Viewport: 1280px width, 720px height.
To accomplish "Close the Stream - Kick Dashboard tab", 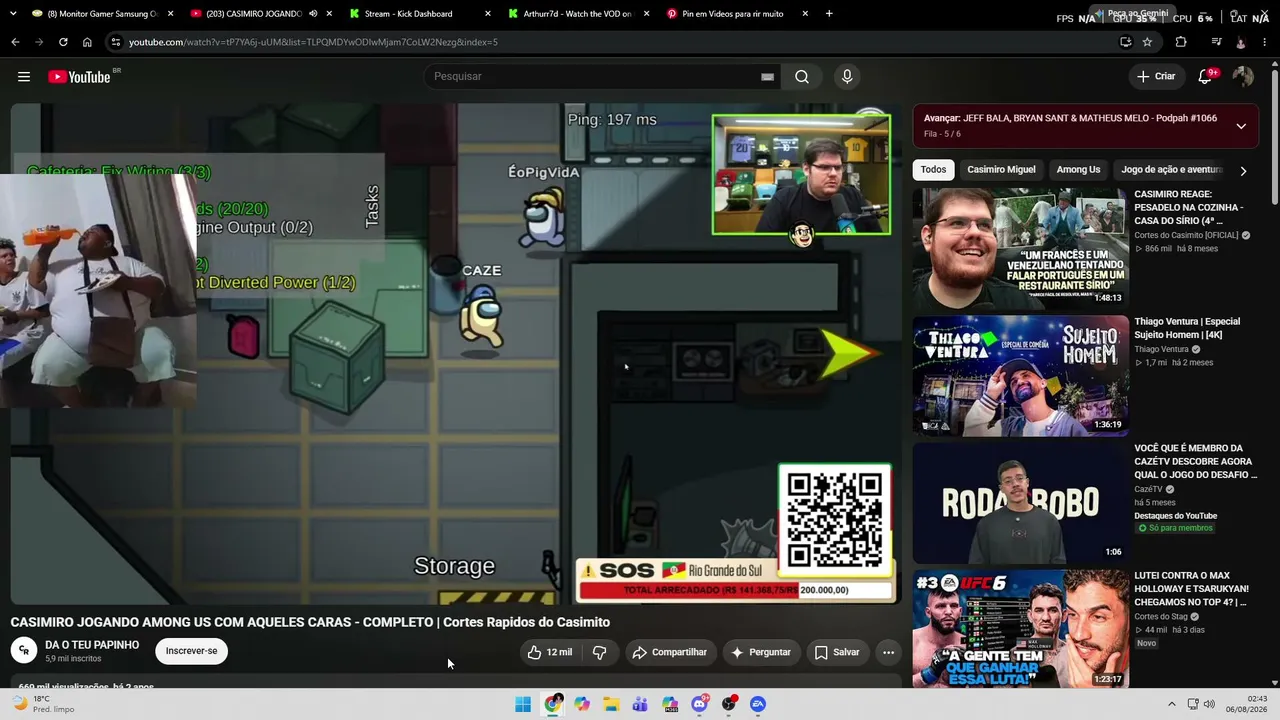I will pyautogui.click(x=488, y=14).
